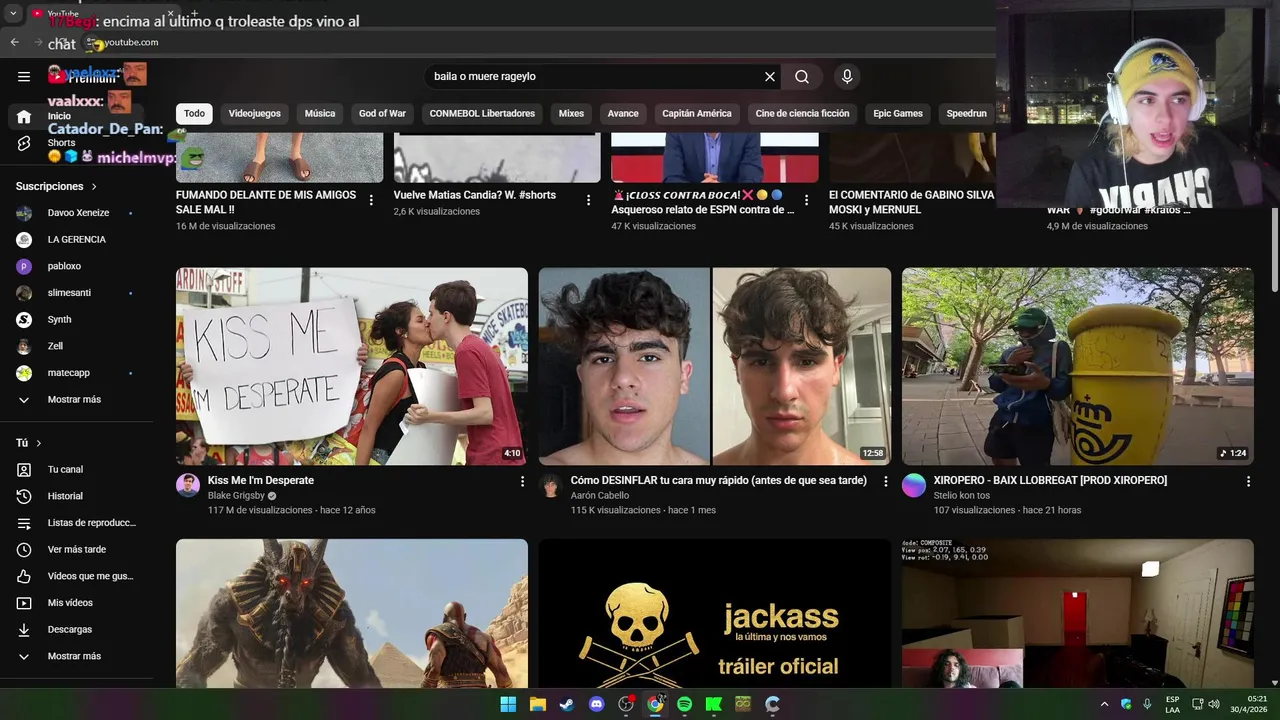Clear the search box with X

[770, 77]
